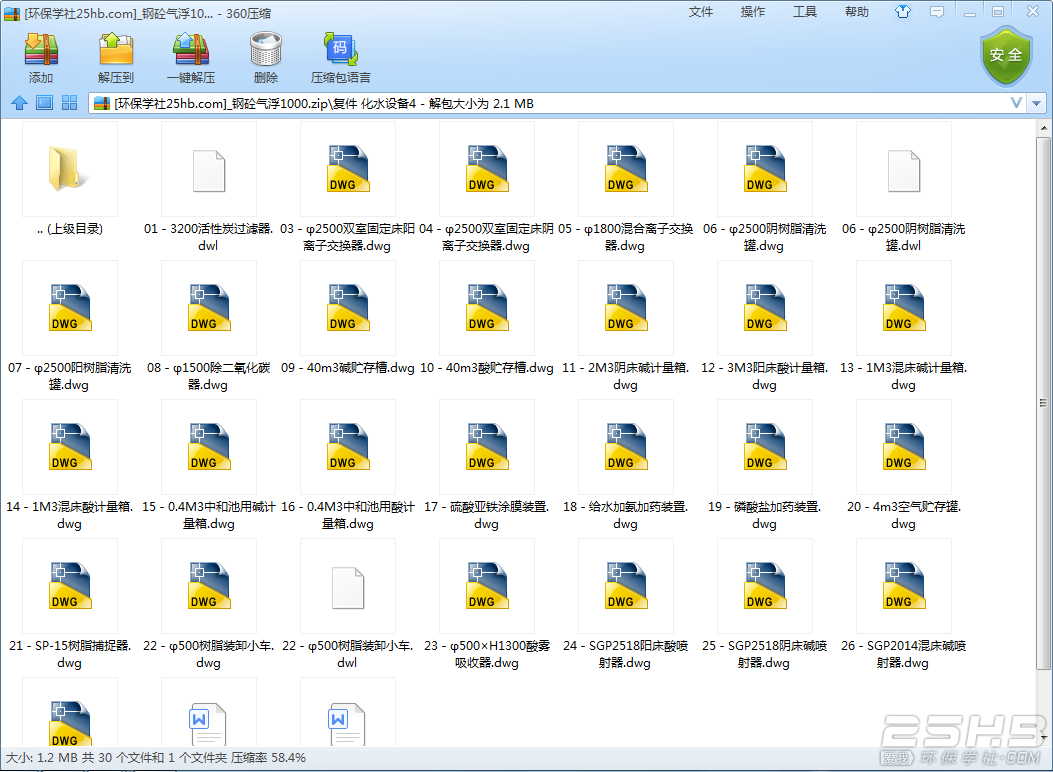The image size is (1053, 772).
Task: Select 21 - SP-15树脂捕捉器.dwg
Action: [x=69, y=604]
